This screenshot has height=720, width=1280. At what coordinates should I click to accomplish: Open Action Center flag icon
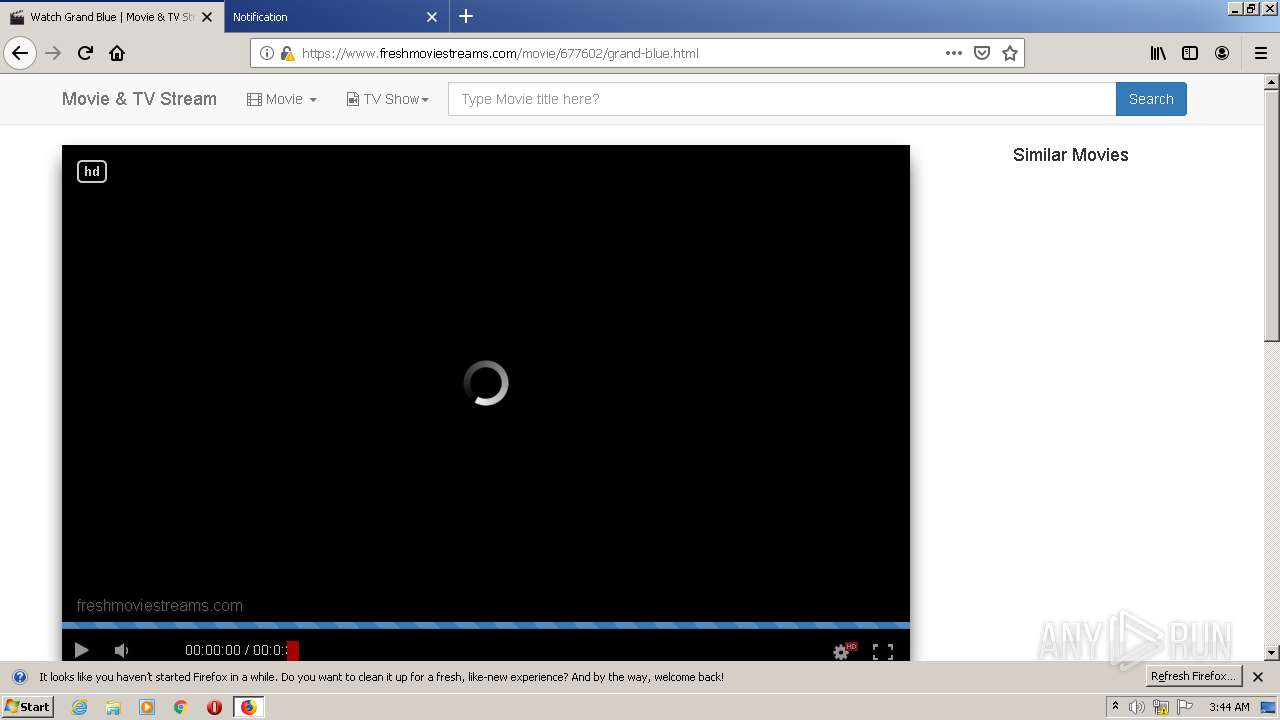pos(1185,707)
